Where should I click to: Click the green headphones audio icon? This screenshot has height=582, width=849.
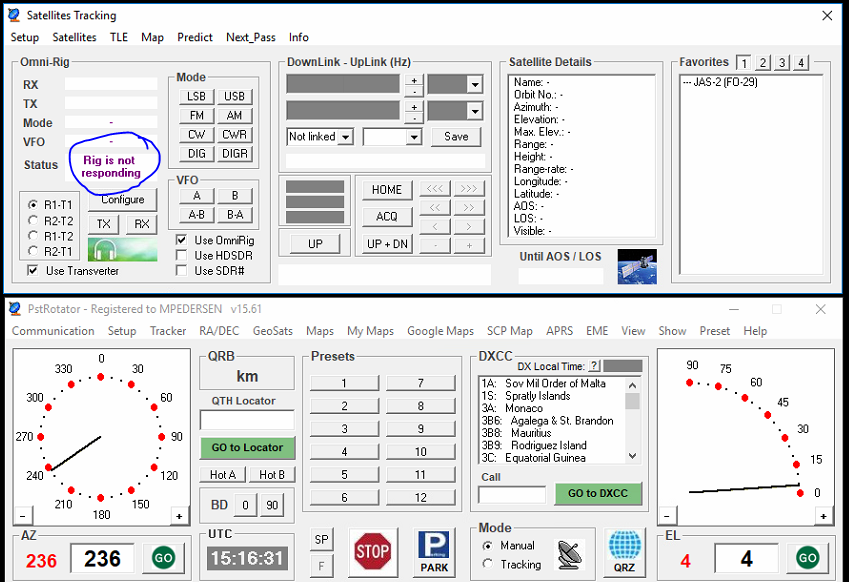(122, 250)
